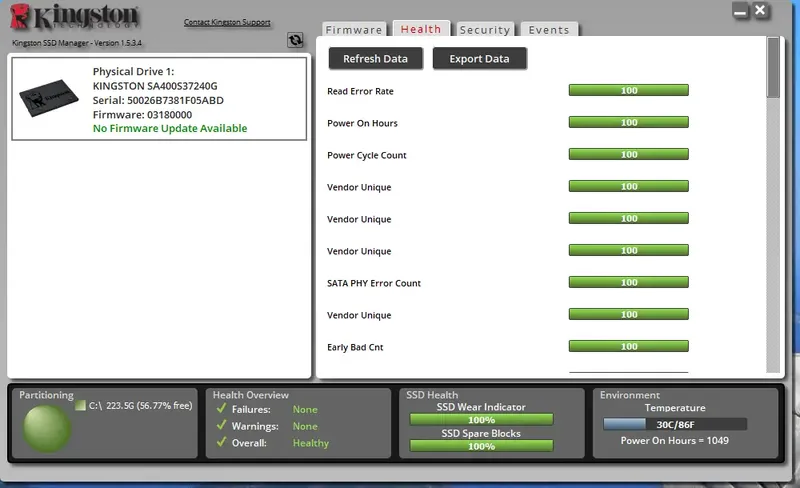Image resolution: width=800 pixels, height=488 pixels.
Task: Click the refresh drive list icon
Action: [295, 40]
